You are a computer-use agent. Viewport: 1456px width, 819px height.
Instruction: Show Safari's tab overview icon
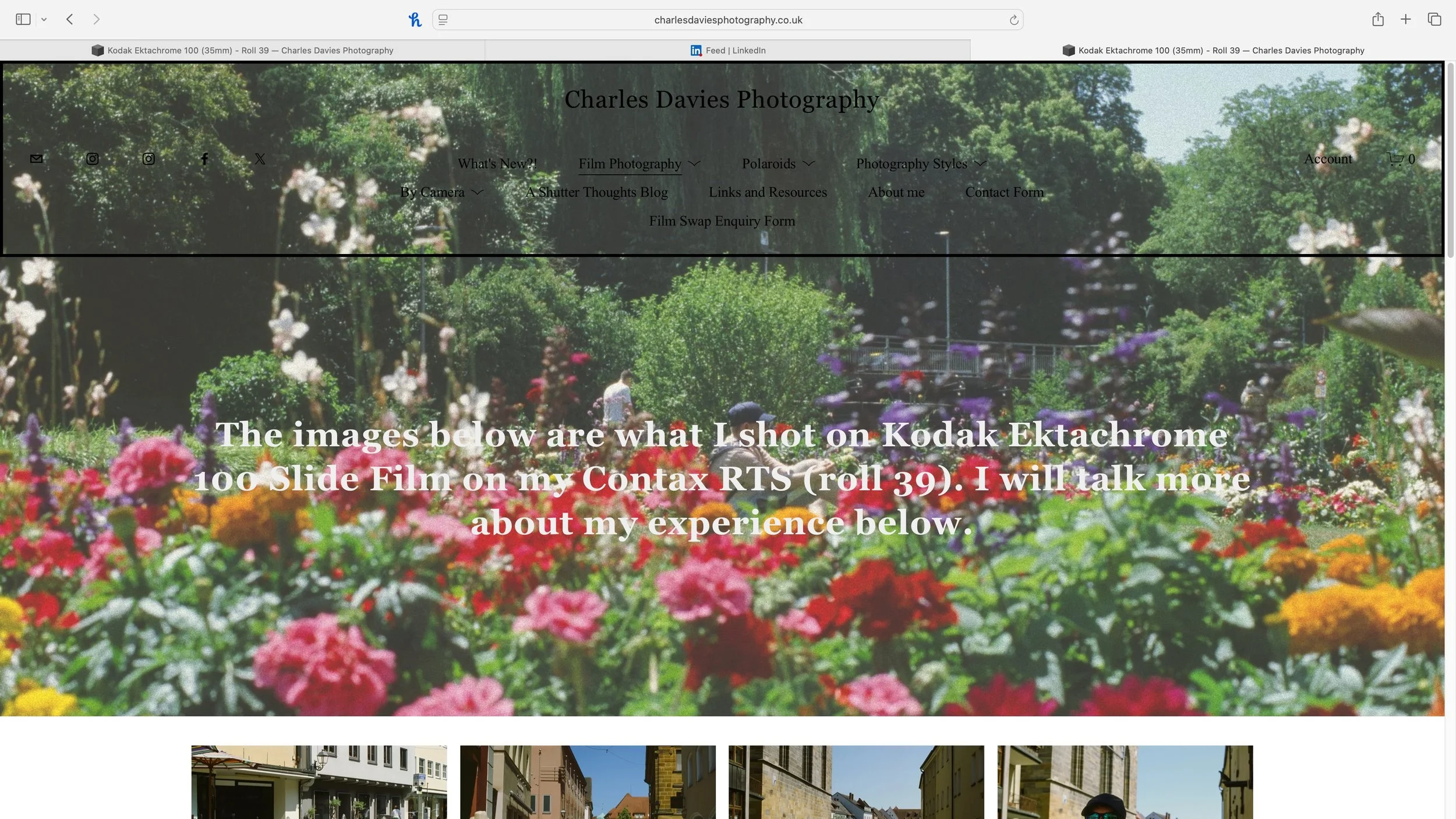click(1434, 19)
